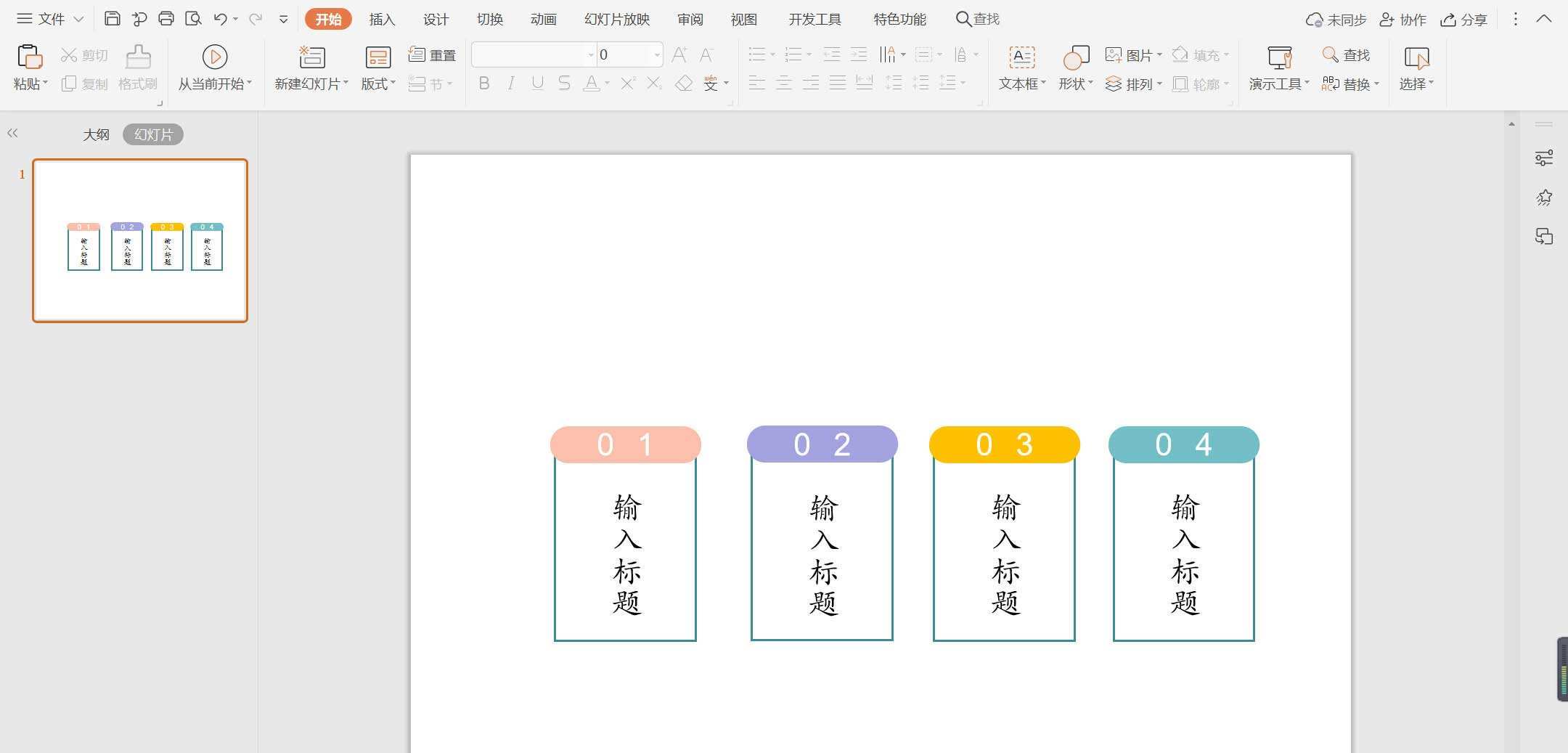1568x753 pixels.
Task: Select slide 1 thumbnail
Action: point(140,240)
